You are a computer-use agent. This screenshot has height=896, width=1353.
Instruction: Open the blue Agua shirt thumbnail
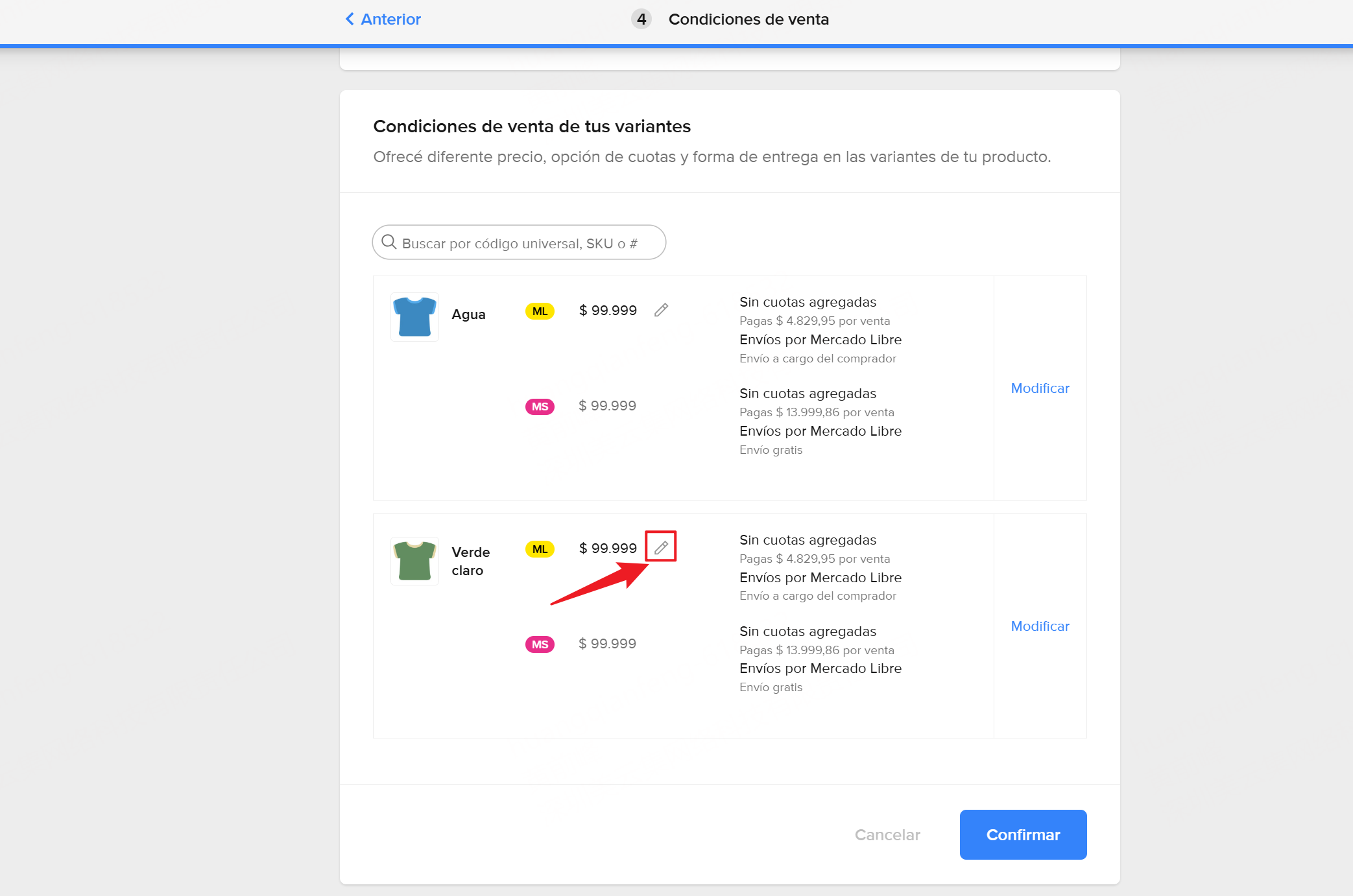point(414,316)
